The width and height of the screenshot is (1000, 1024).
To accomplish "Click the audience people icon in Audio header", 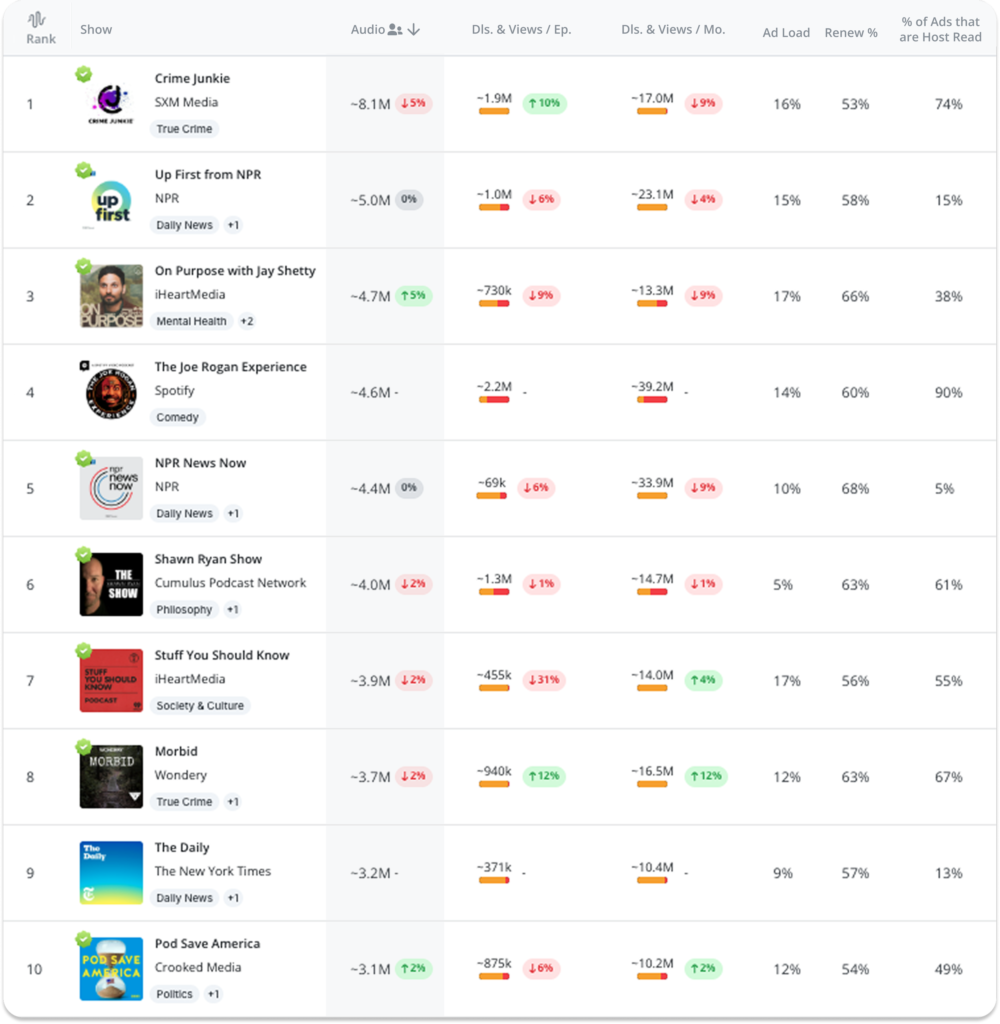I will click(395, 30).
